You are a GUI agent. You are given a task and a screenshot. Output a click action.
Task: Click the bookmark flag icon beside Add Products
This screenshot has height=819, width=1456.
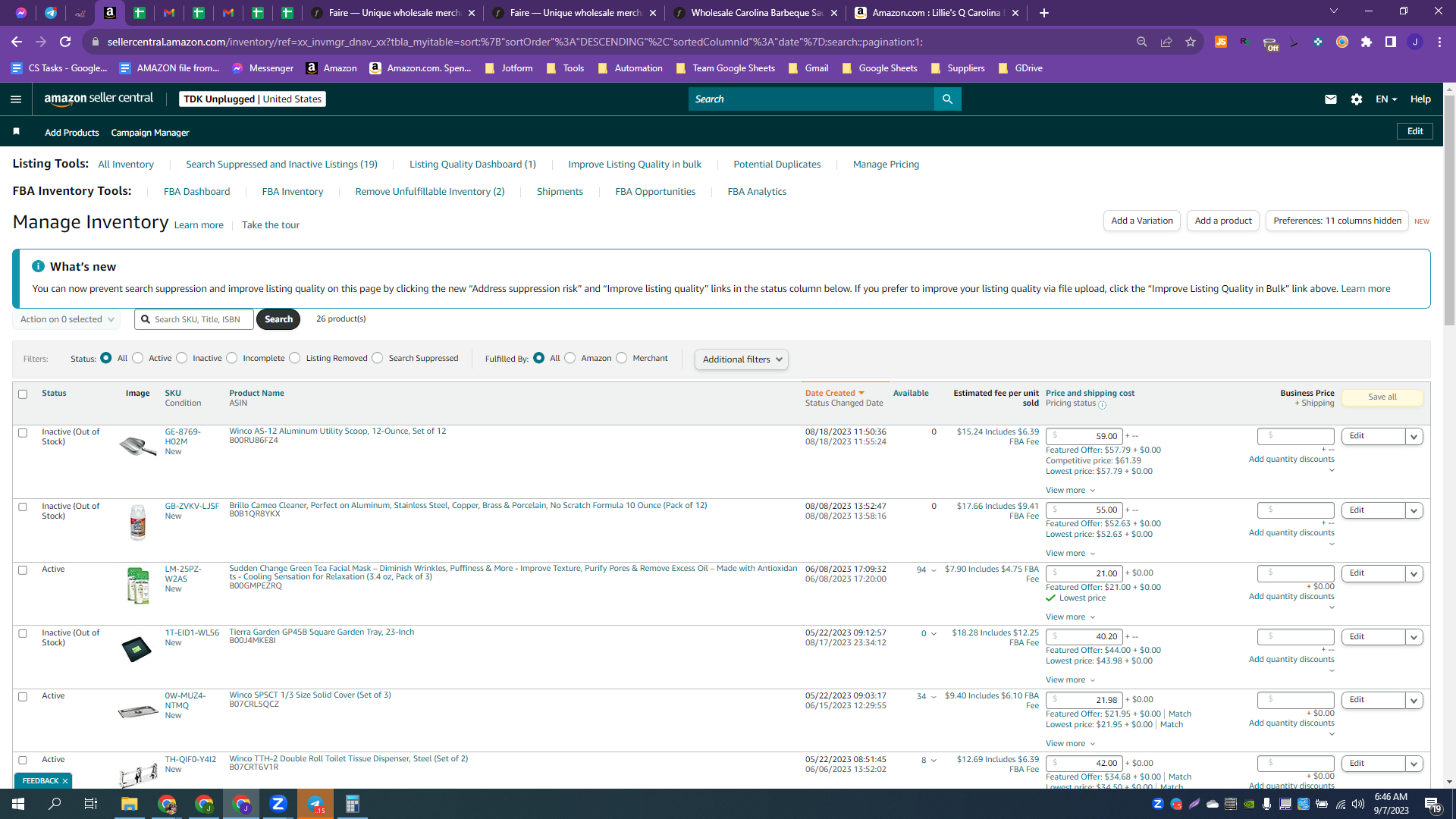coord(16,132)
